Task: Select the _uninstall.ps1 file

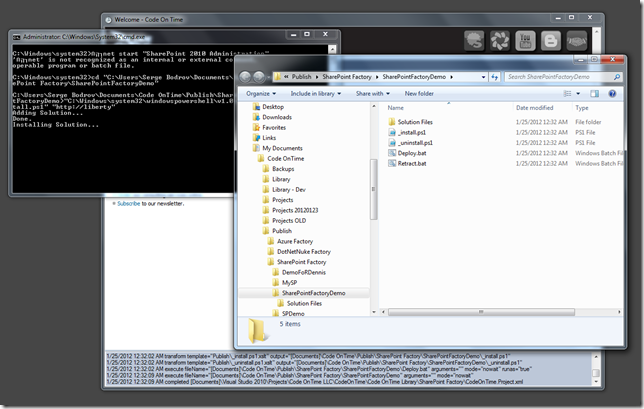Action: 415,142
